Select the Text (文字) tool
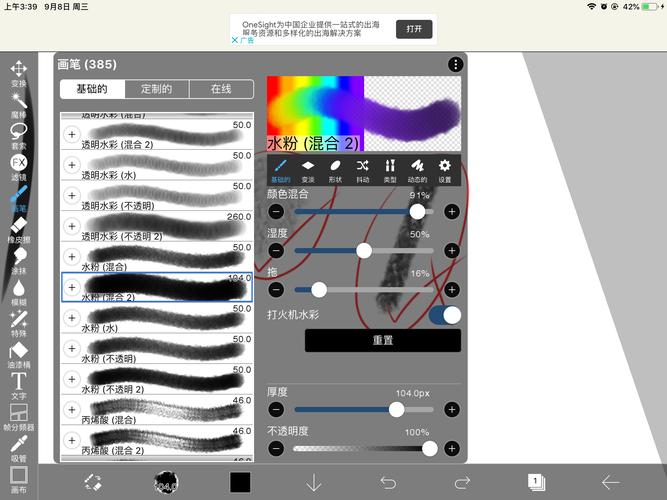This screenshot has width=667, height=500. coord(18,382)
